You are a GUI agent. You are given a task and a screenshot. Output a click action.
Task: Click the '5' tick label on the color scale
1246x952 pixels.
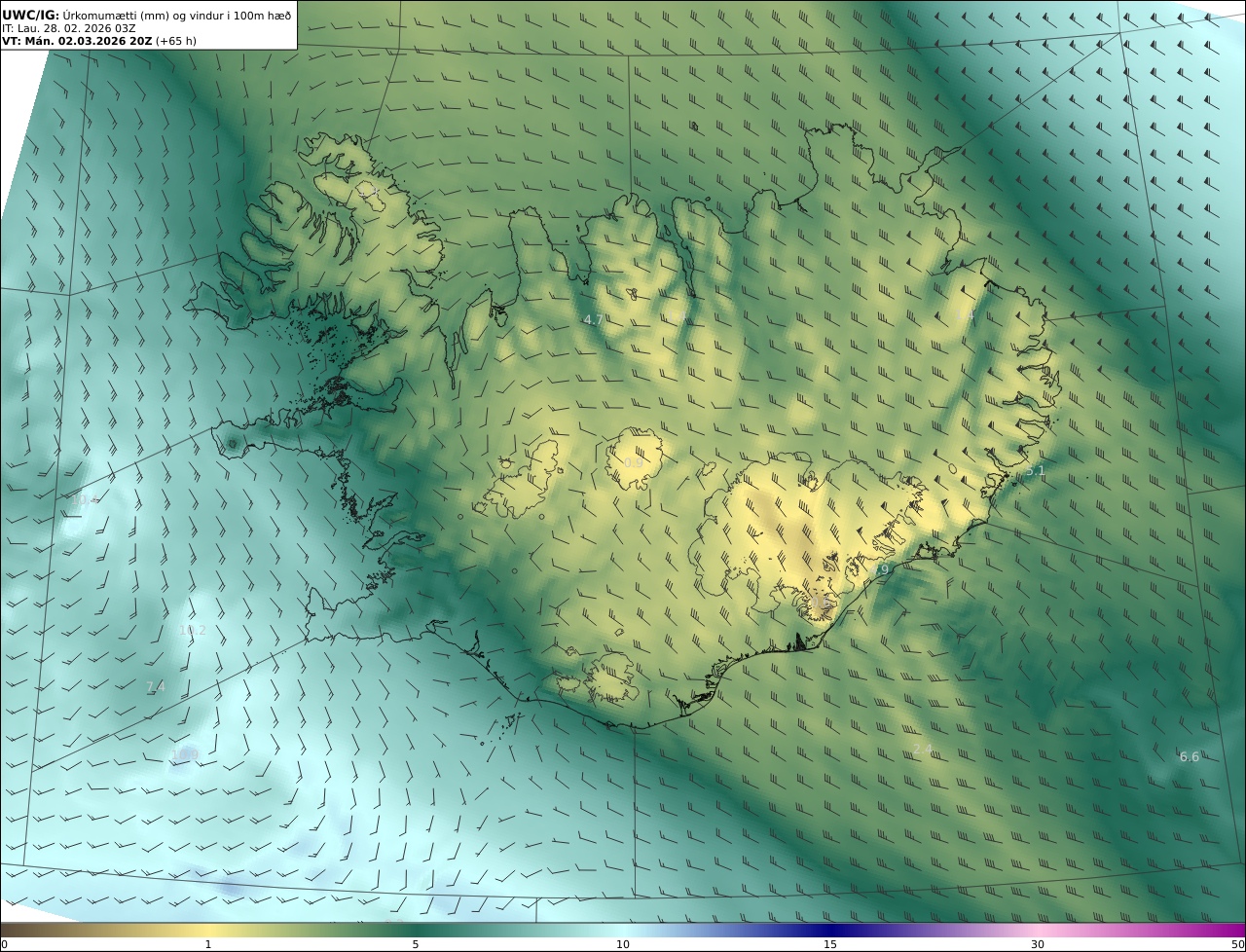pos(416,944)
